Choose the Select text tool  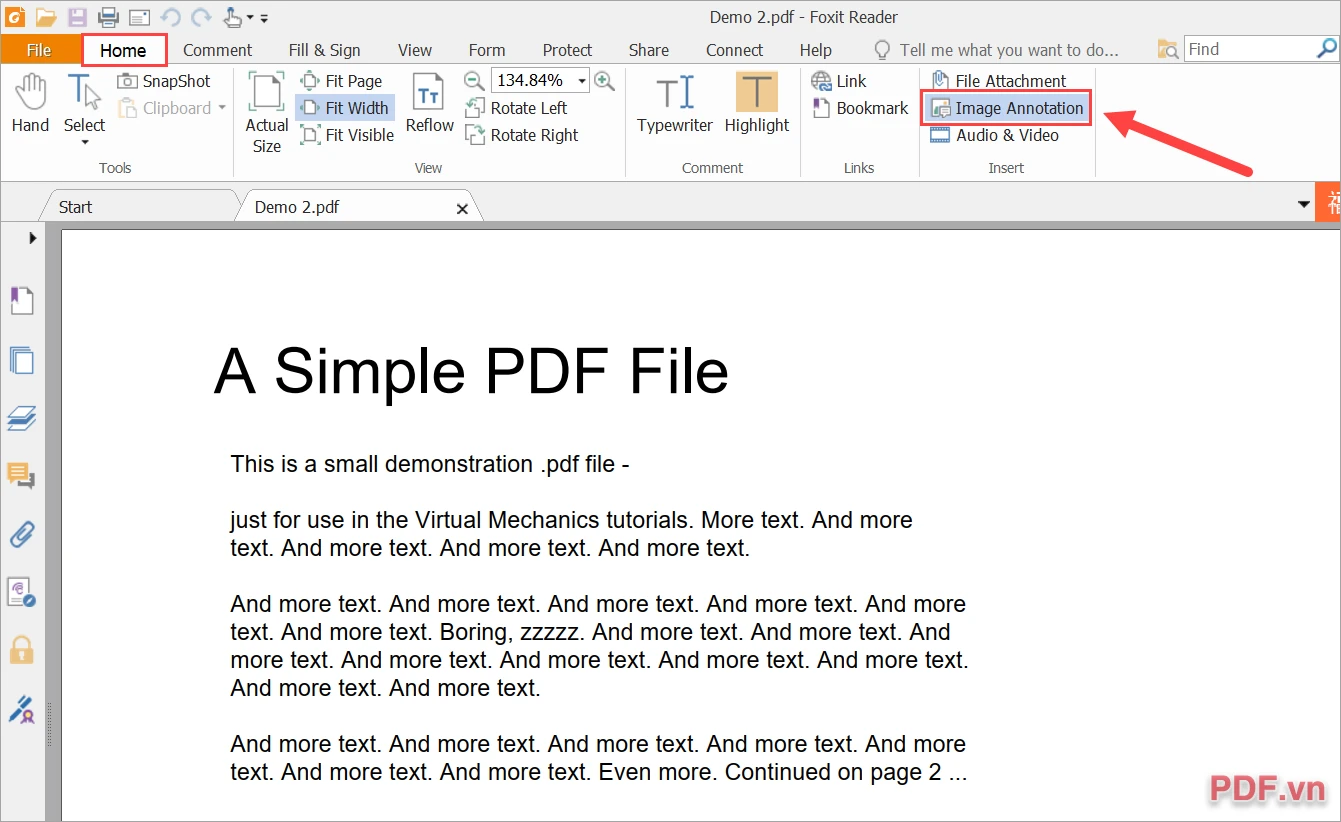click(84, 103)
